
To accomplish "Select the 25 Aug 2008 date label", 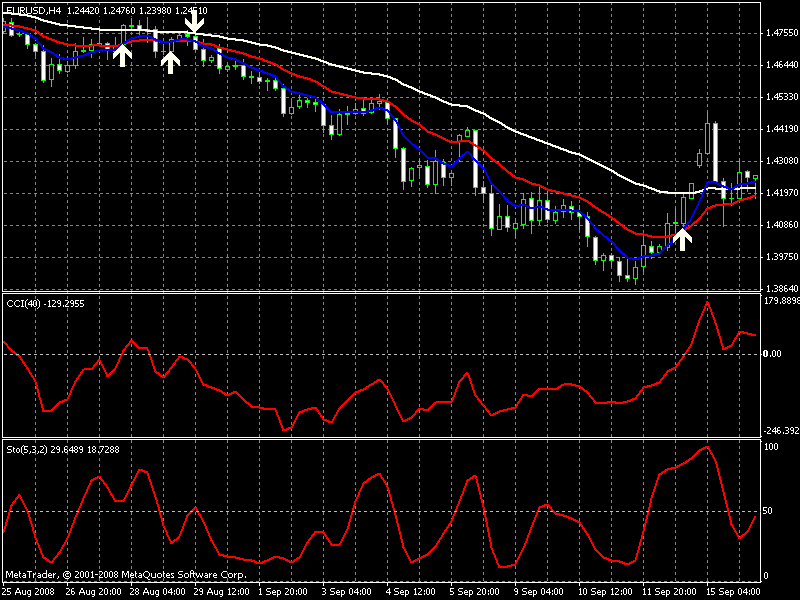I will (26, 591).
